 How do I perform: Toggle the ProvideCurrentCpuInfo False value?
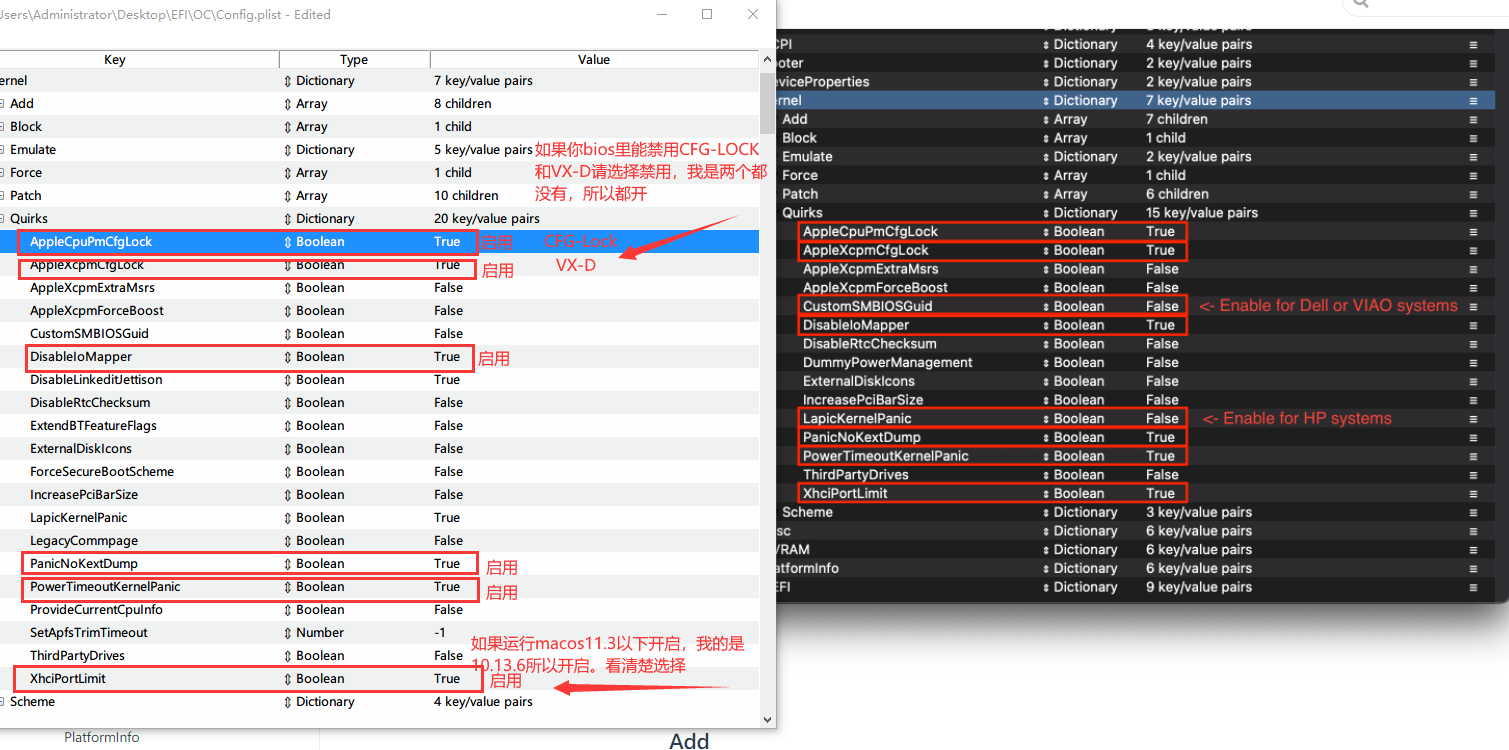[448, 610]
